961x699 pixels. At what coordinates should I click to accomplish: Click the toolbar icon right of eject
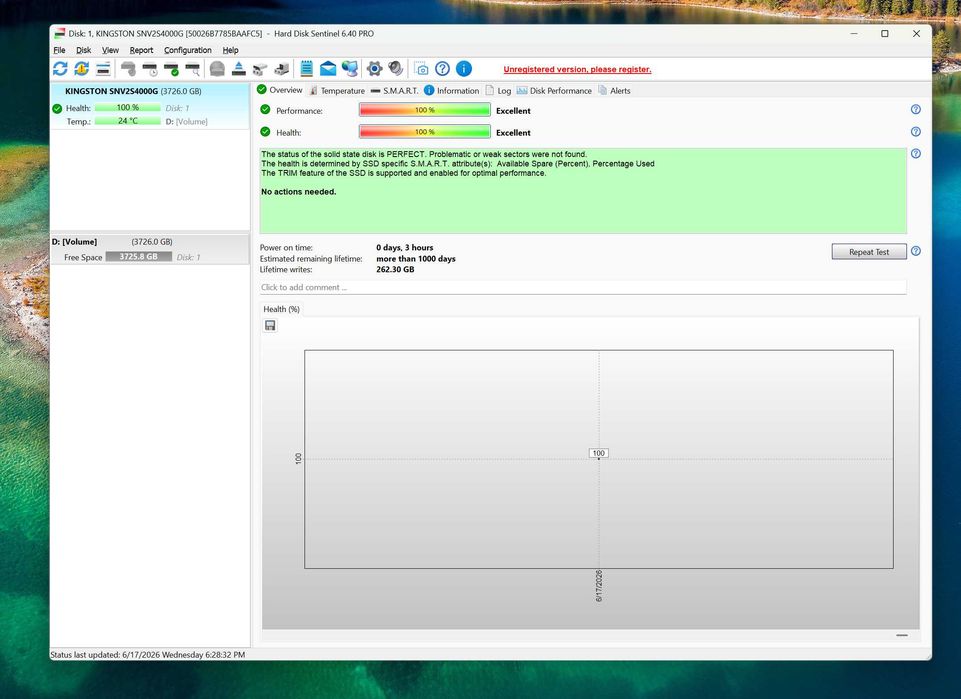tap(260, 69)
